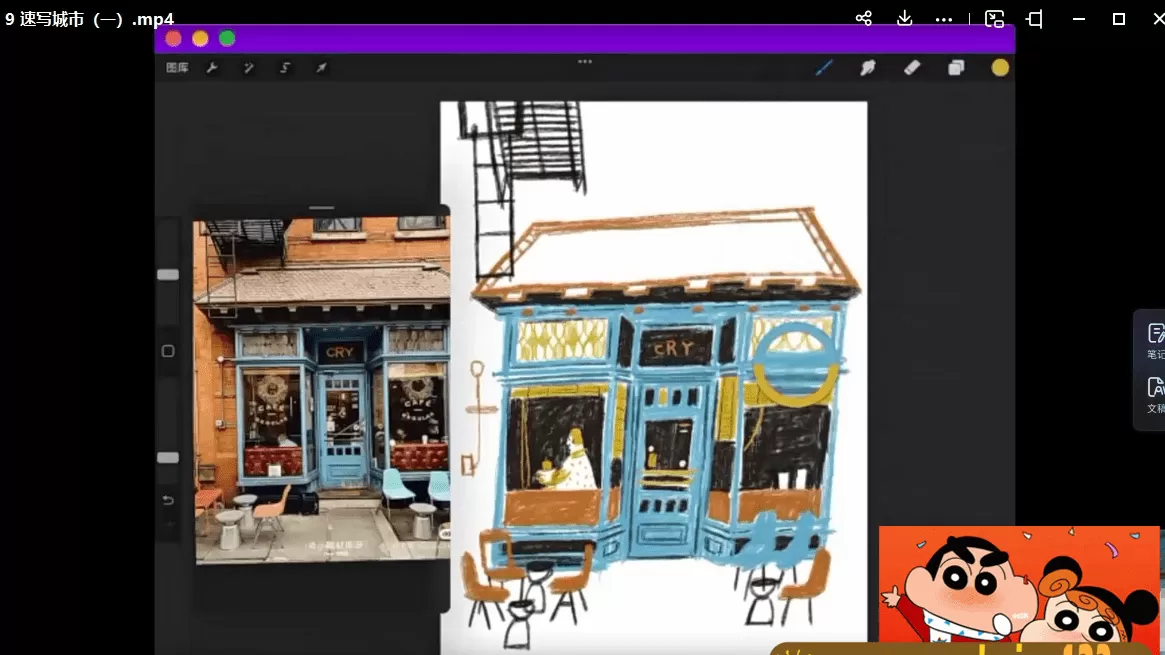Open the three-dot more options menu
The image size is (1165, 655).
(x=944, y=19)
